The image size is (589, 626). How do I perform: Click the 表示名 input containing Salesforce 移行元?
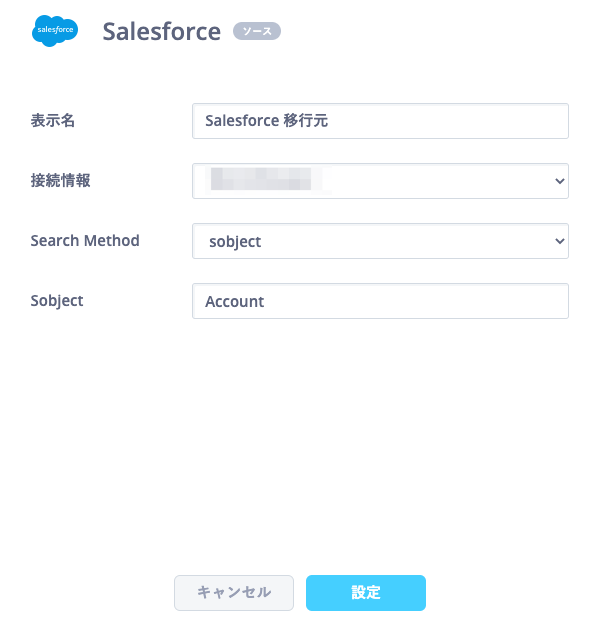[380, 121]
